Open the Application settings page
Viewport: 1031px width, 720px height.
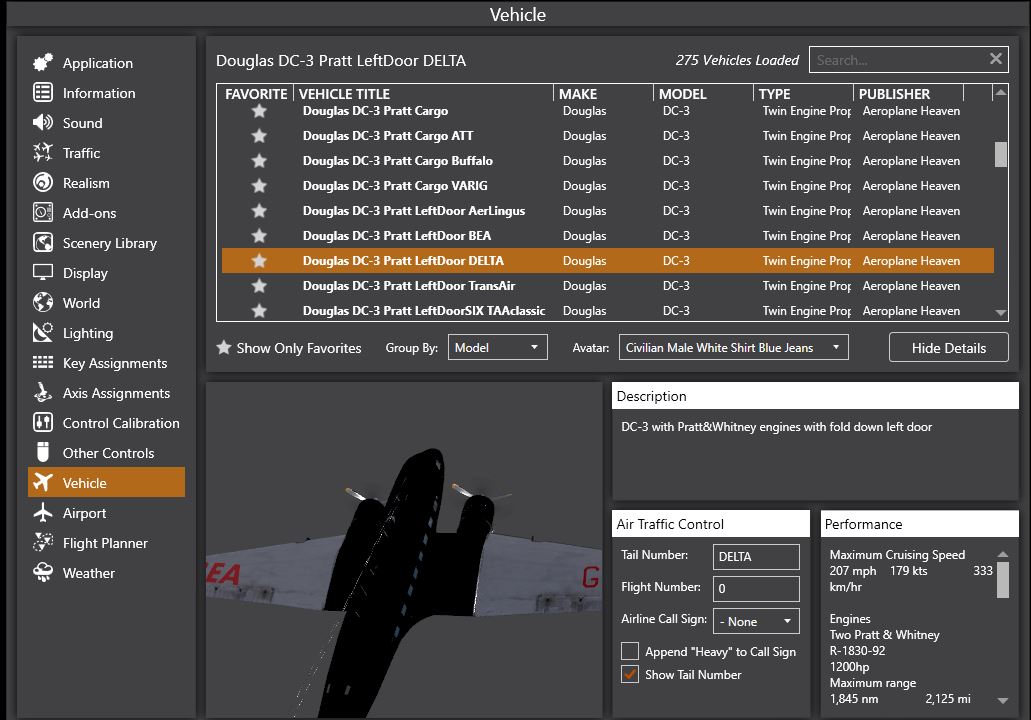coord(107,62)
